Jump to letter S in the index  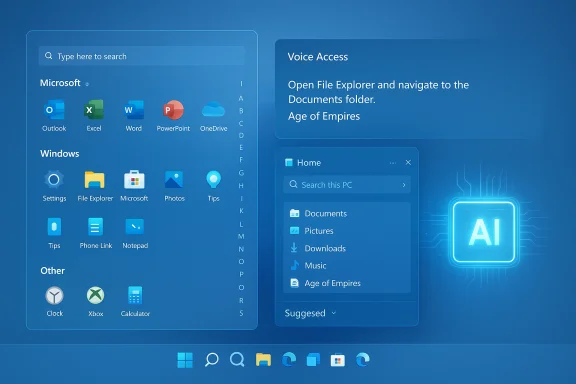point(241,313)
